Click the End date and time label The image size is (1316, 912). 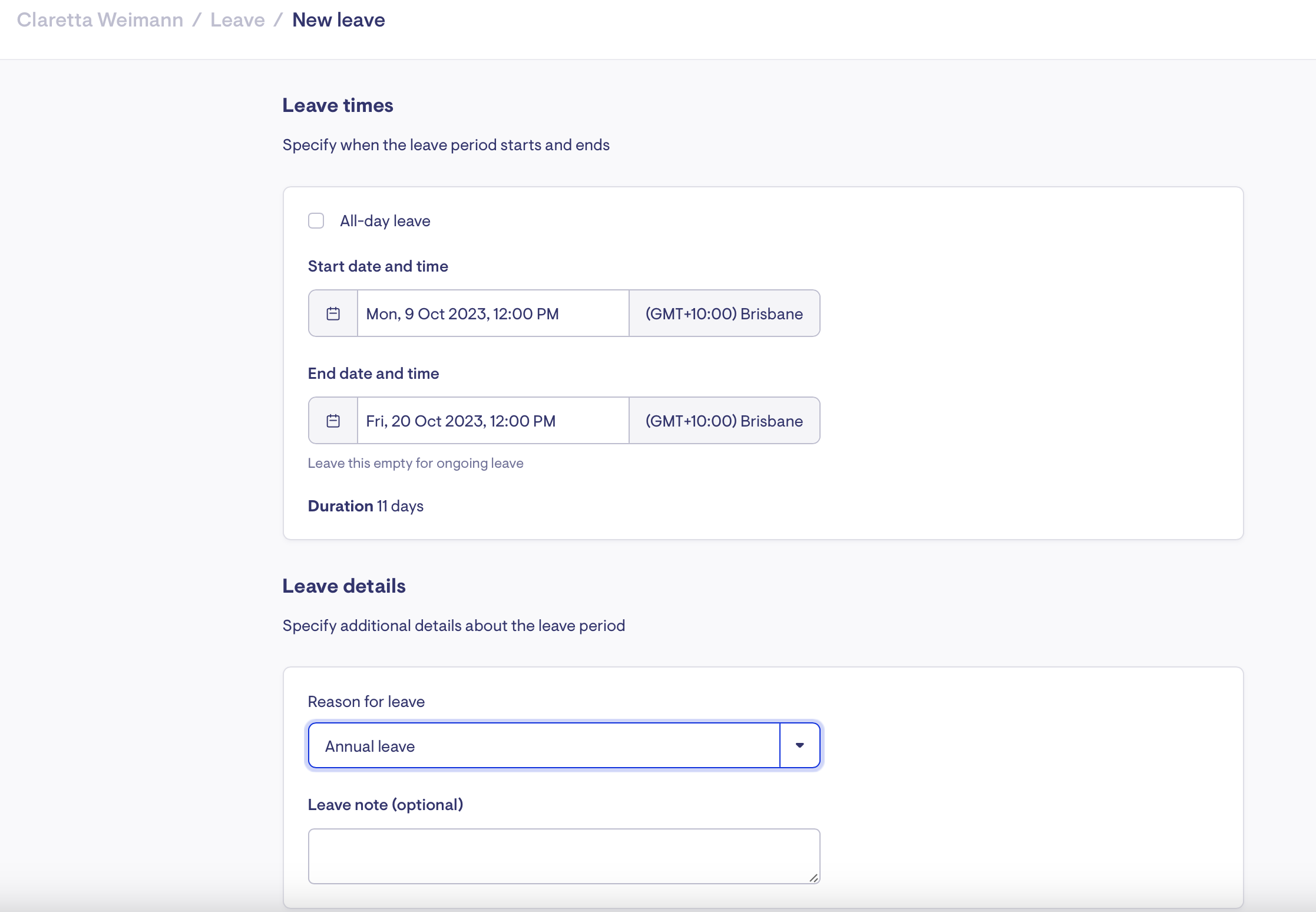373,374
